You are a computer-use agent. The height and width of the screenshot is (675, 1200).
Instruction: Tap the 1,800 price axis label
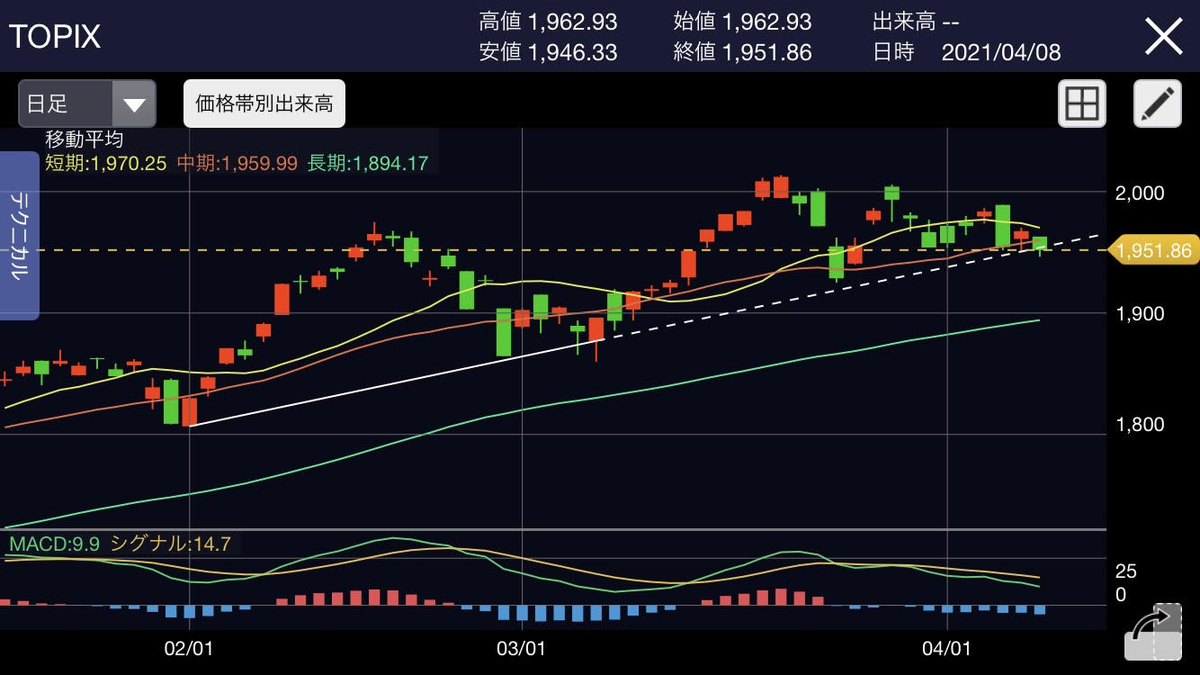pyautogui.click(x=1140, y=425)
